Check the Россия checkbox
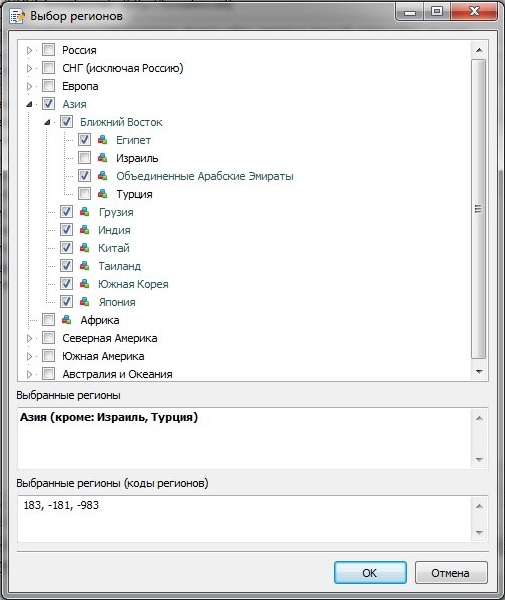Screen dimensions: 505x600 (x=48, y=50)
